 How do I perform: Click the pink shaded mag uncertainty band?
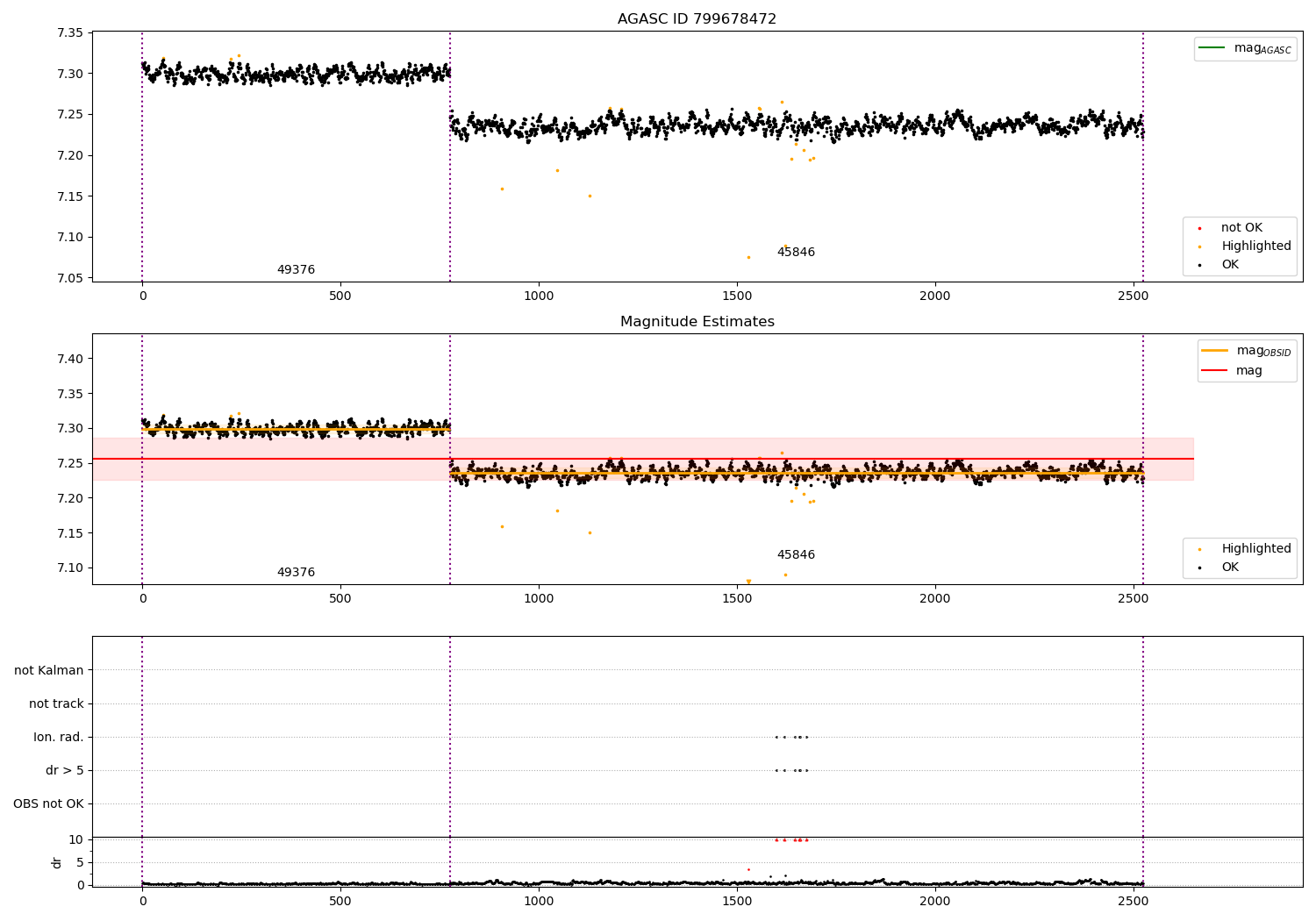tap(642, 459)
